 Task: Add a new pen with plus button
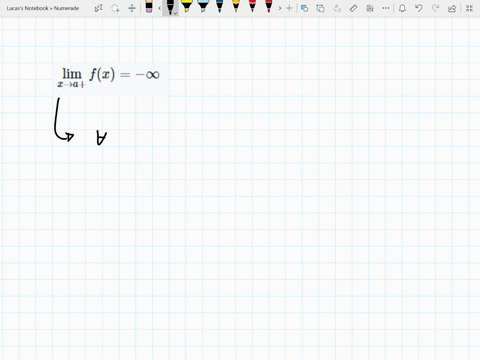pyautogui.click(x=289, y=8)
